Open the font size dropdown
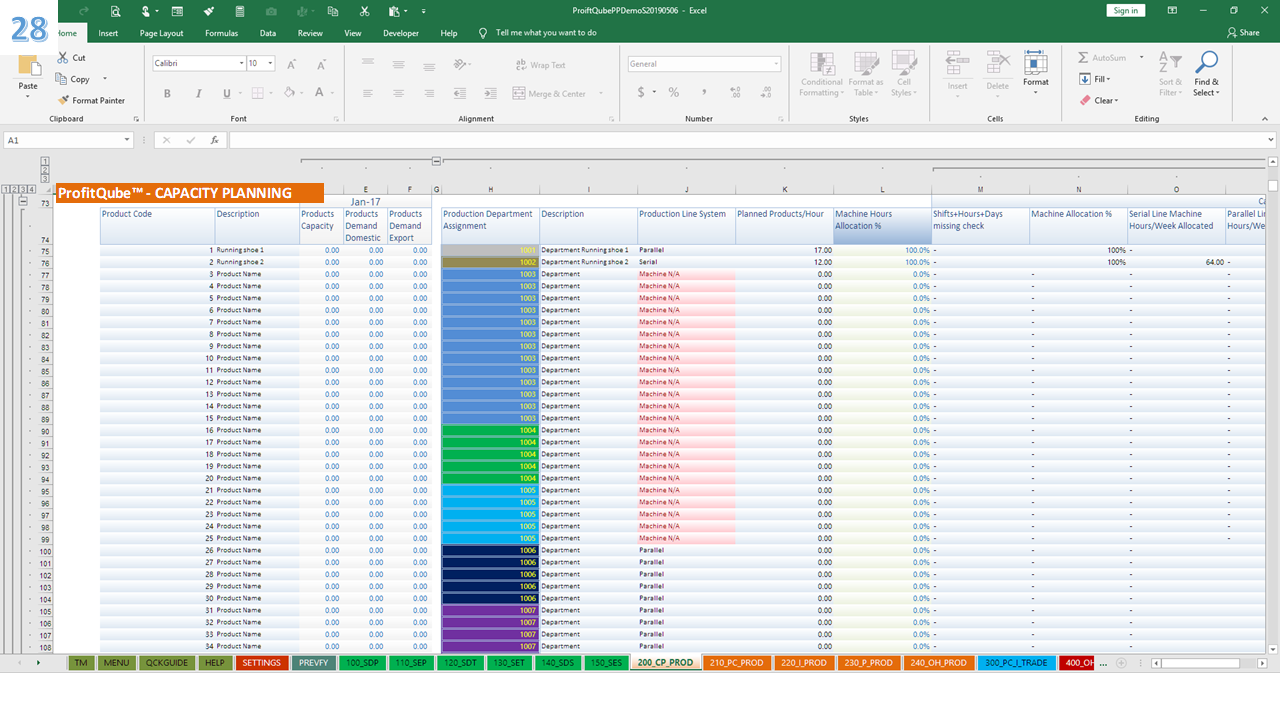This screenshot has width=1280, height=720. click(x=271, y=63)
